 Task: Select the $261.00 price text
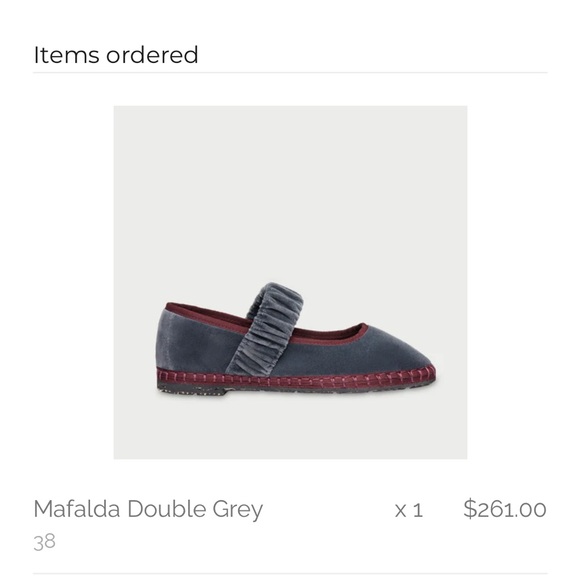[x=505, y=509]
